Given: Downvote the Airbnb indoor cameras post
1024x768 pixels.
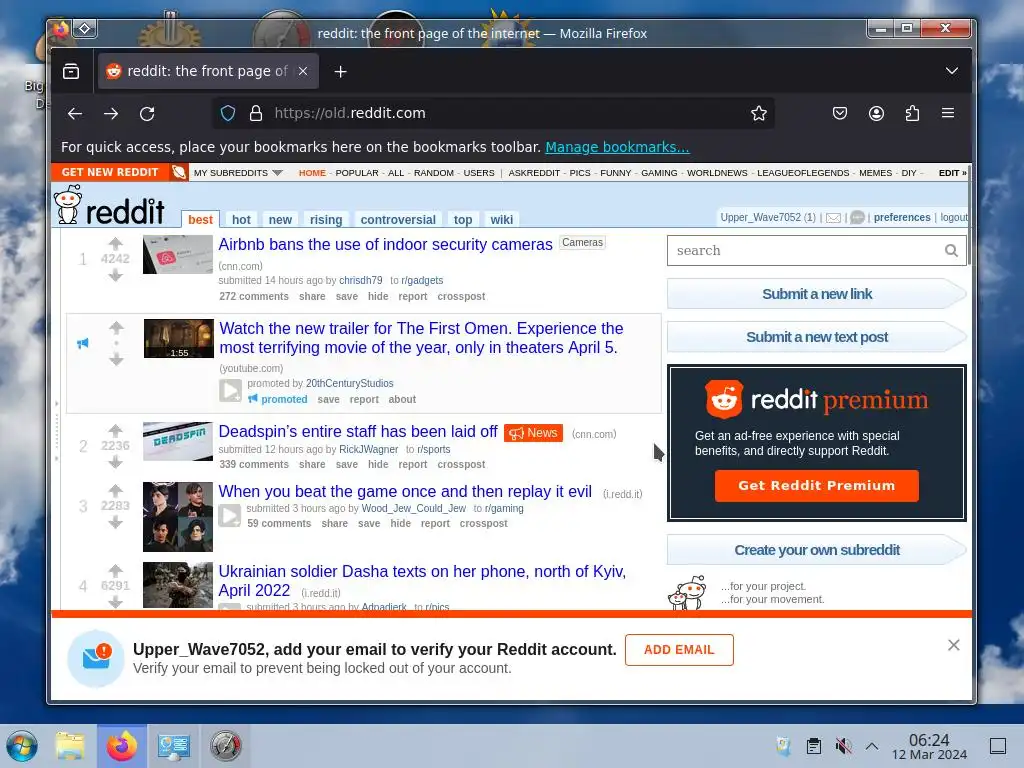Looking at the screenshot, I should [x=116, y=276].
